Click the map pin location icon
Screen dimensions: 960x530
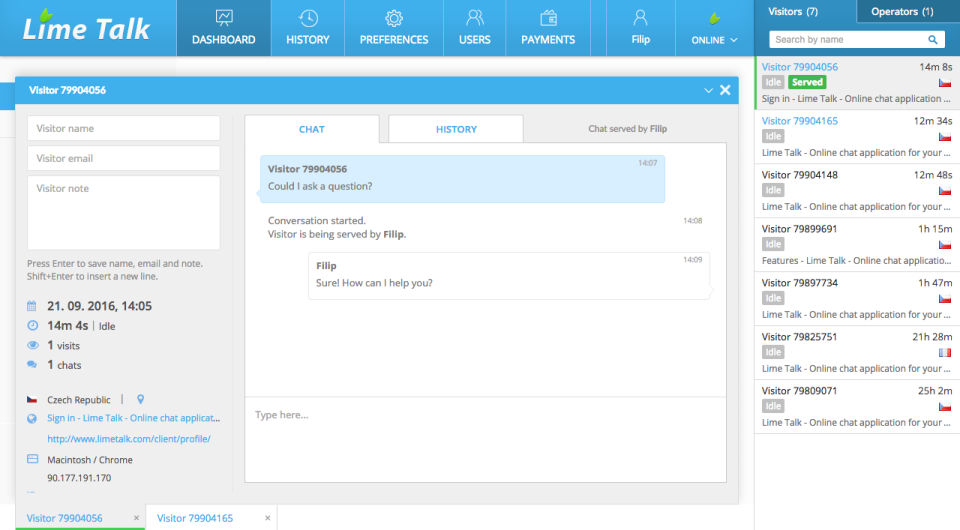pyautogui.click(x=140, y=400)
